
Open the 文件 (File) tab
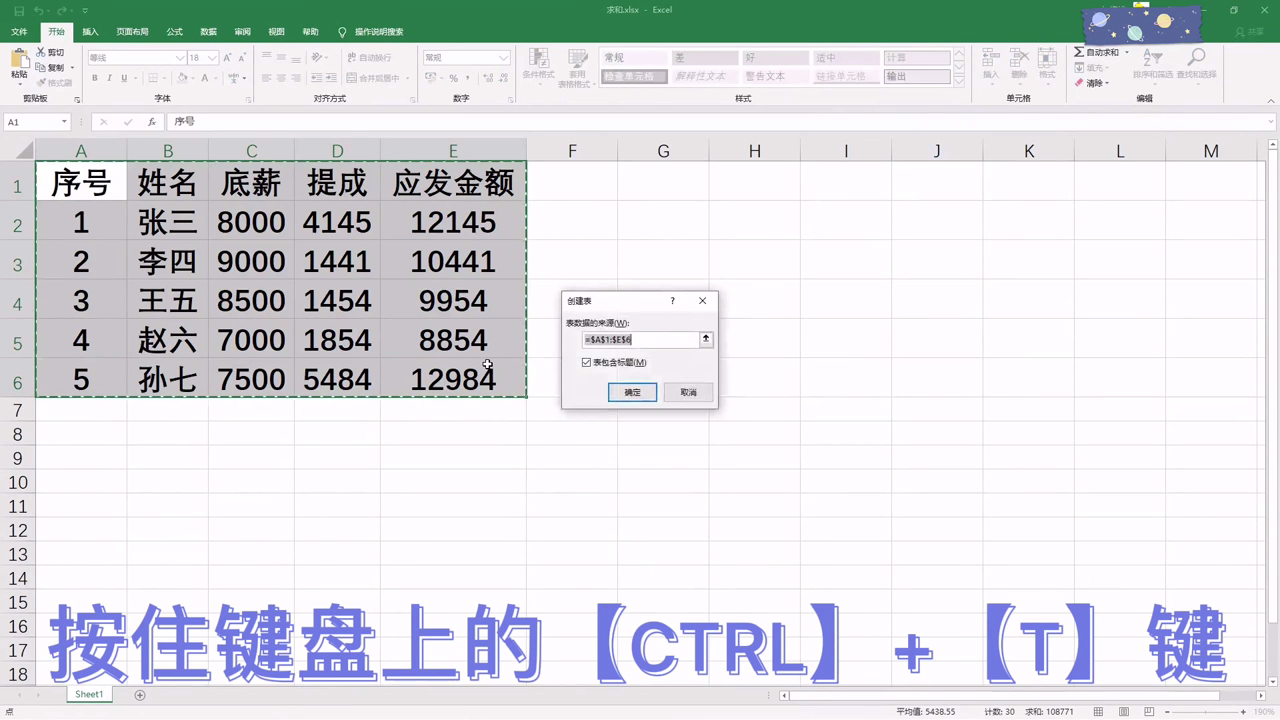point(19,32)
